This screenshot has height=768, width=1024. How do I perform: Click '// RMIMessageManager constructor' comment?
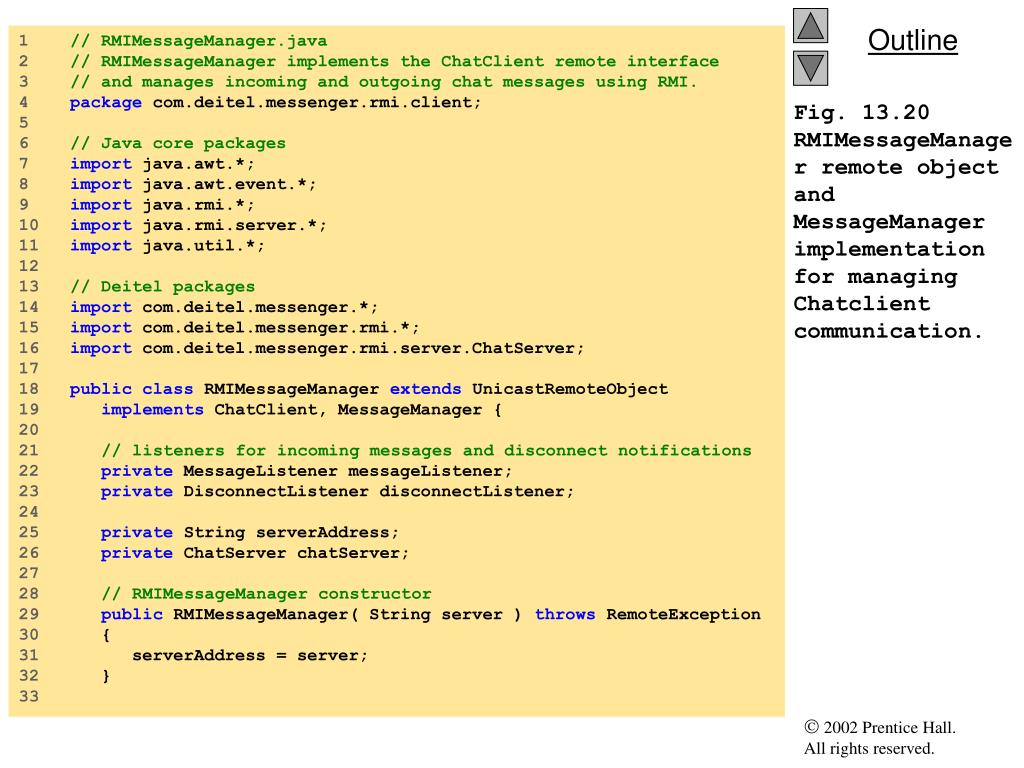tap(266, 594)
